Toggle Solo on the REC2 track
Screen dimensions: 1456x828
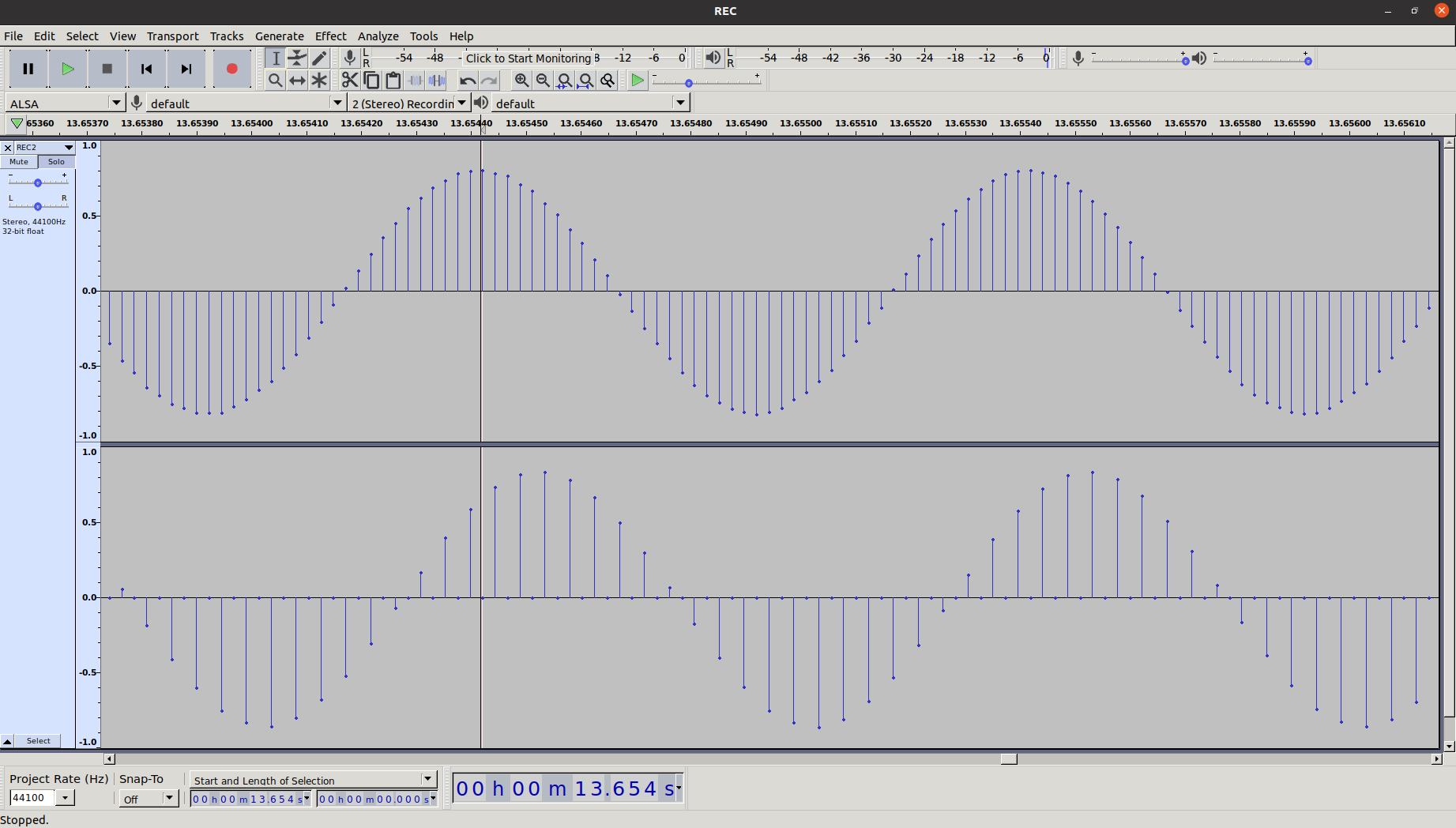[56, 162]
